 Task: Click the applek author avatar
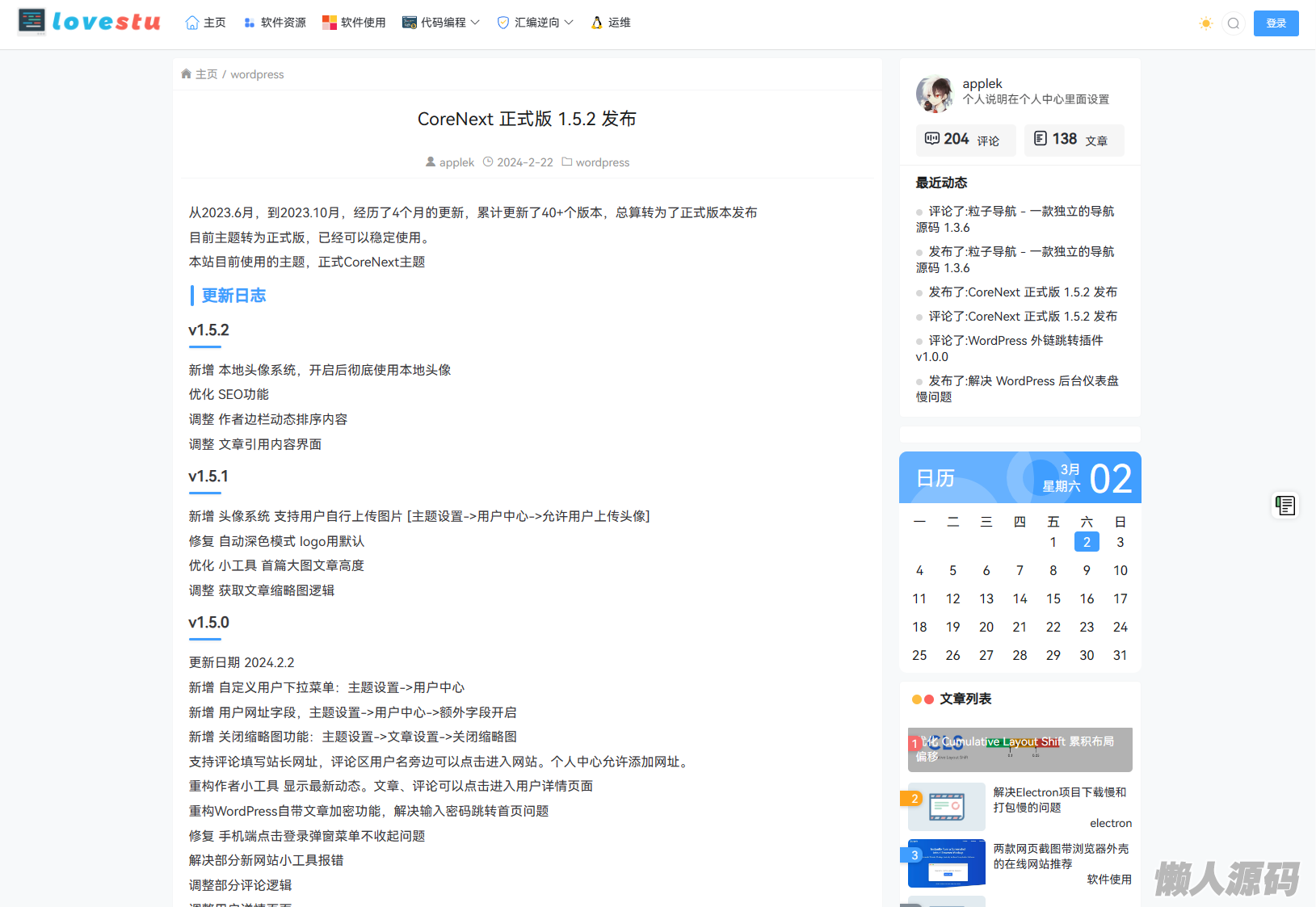pos(935,94)
